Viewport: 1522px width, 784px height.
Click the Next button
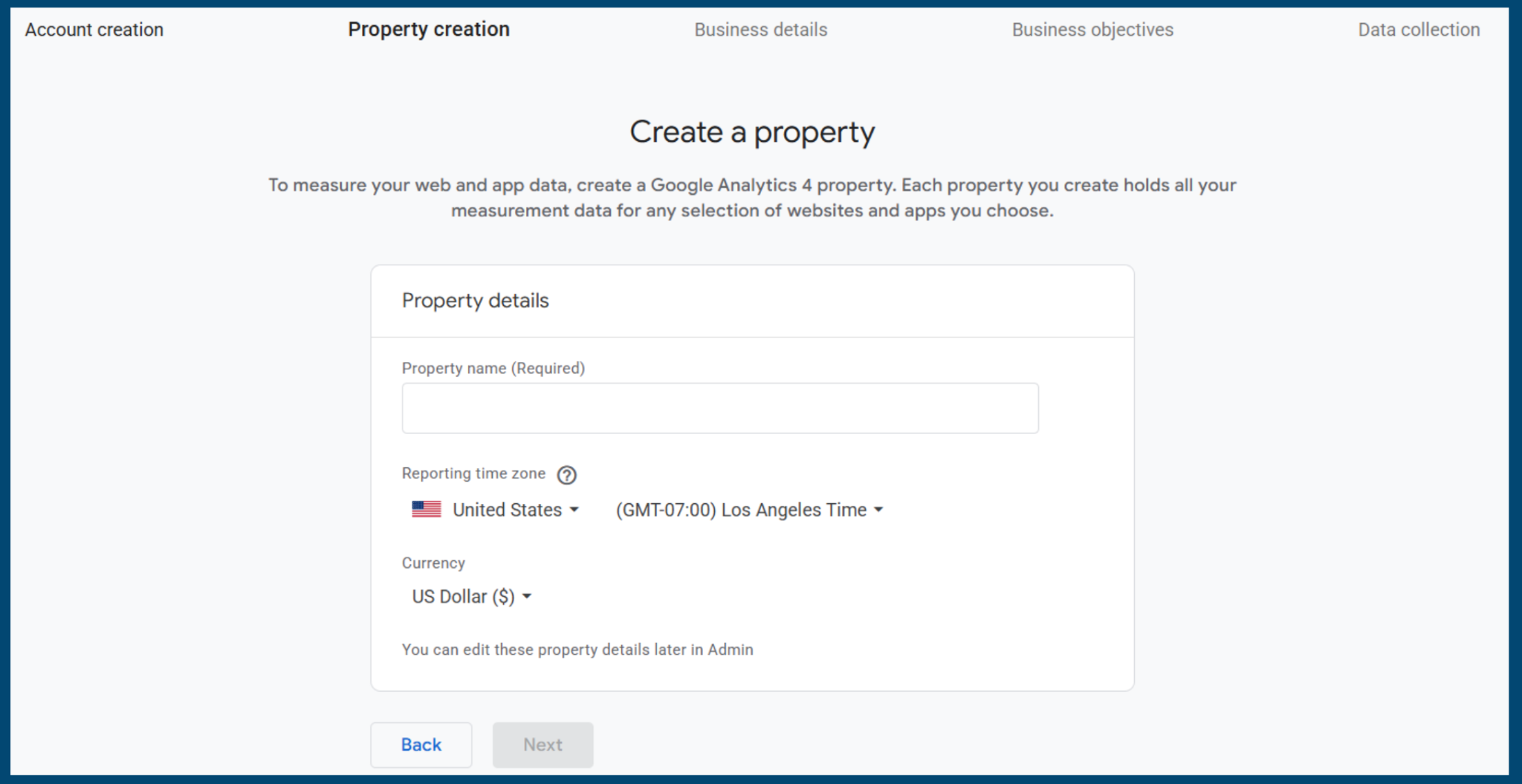(543, 745)
